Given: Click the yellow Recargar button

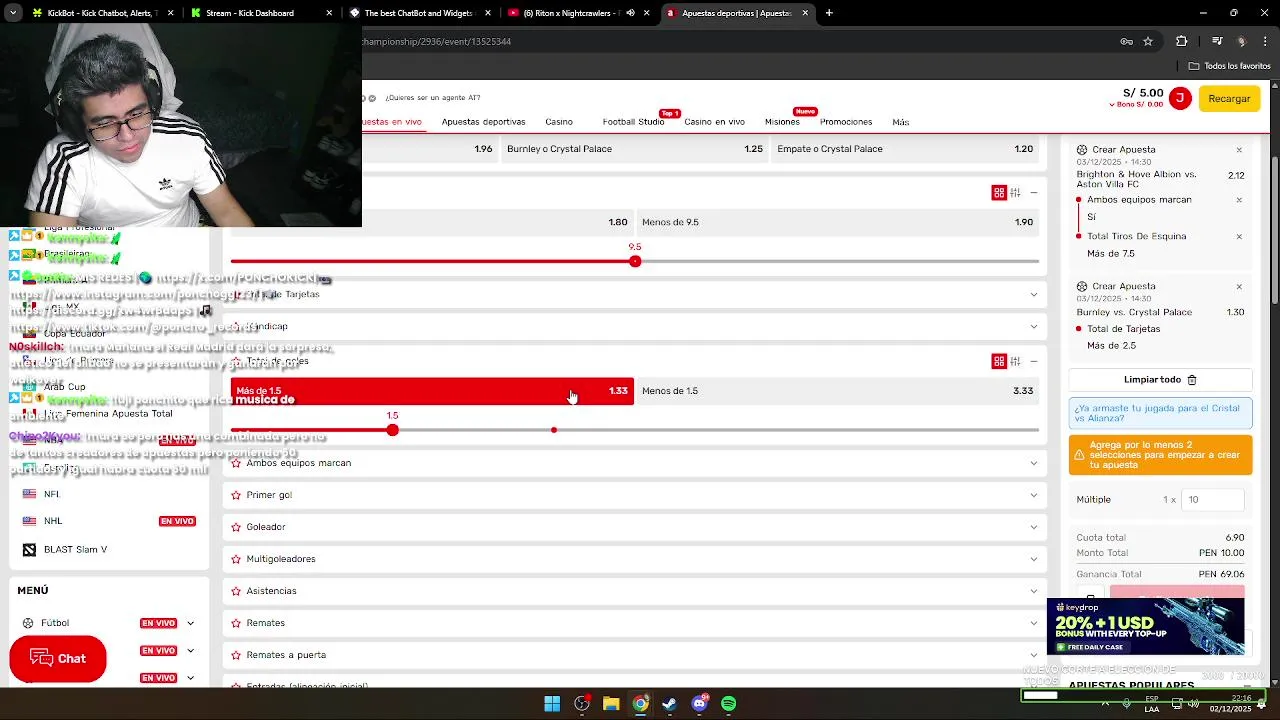Looking at the screenshot, I should pyautogui.click(x=1229, y=98).
